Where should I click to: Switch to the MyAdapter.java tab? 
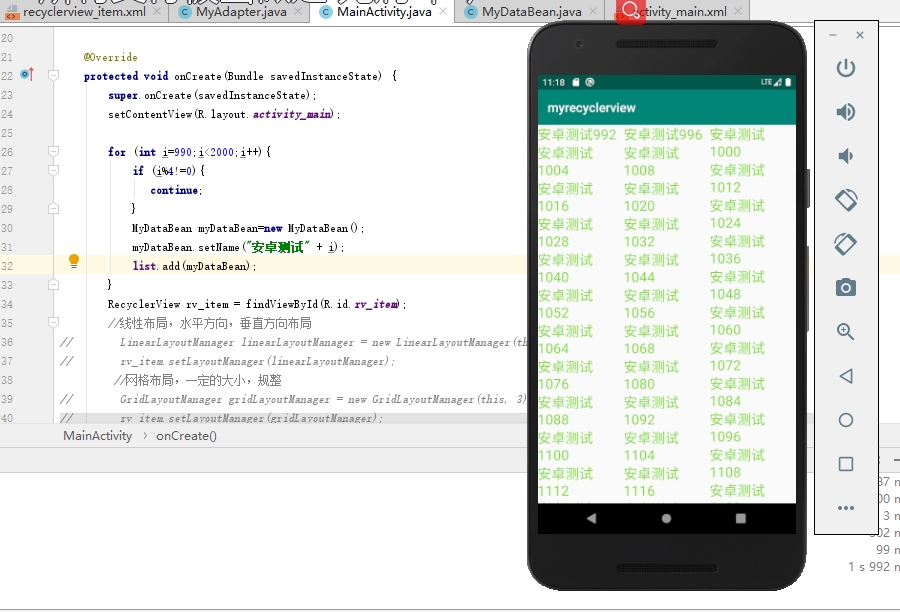(x=240, y=12)
